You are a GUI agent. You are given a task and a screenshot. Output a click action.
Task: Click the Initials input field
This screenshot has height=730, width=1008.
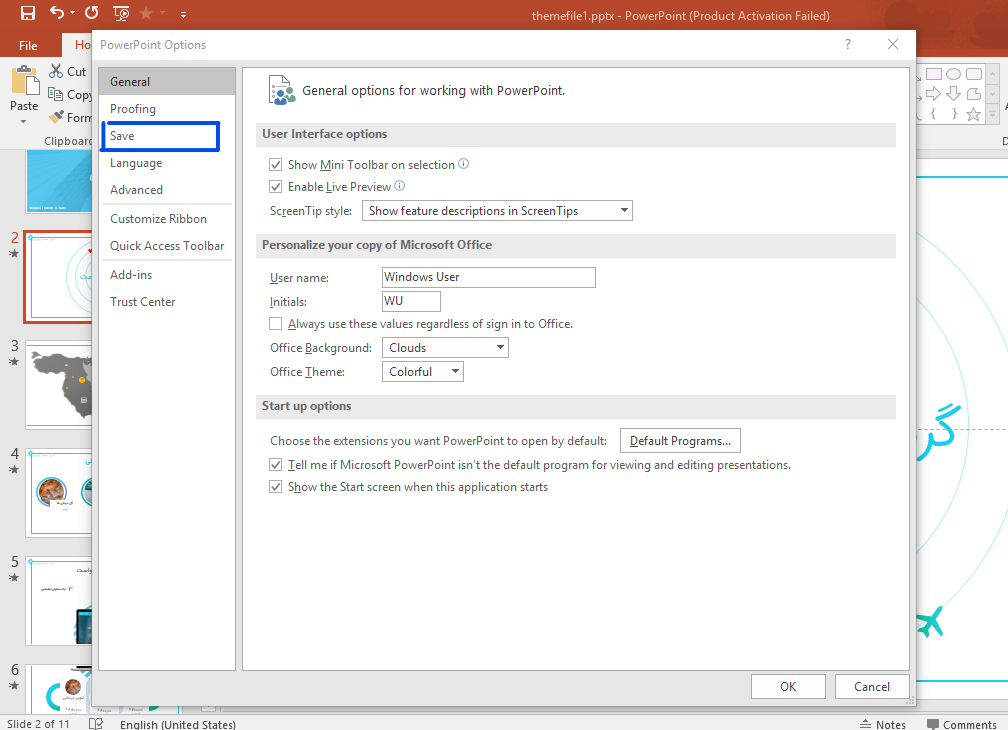click(x=411, y=301)
